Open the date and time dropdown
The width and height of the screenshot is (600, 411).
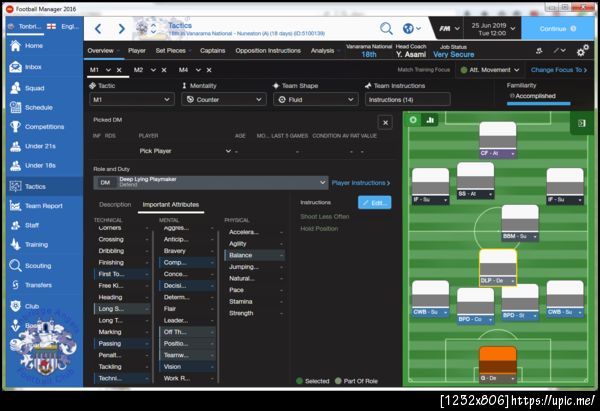click(493, 29)
